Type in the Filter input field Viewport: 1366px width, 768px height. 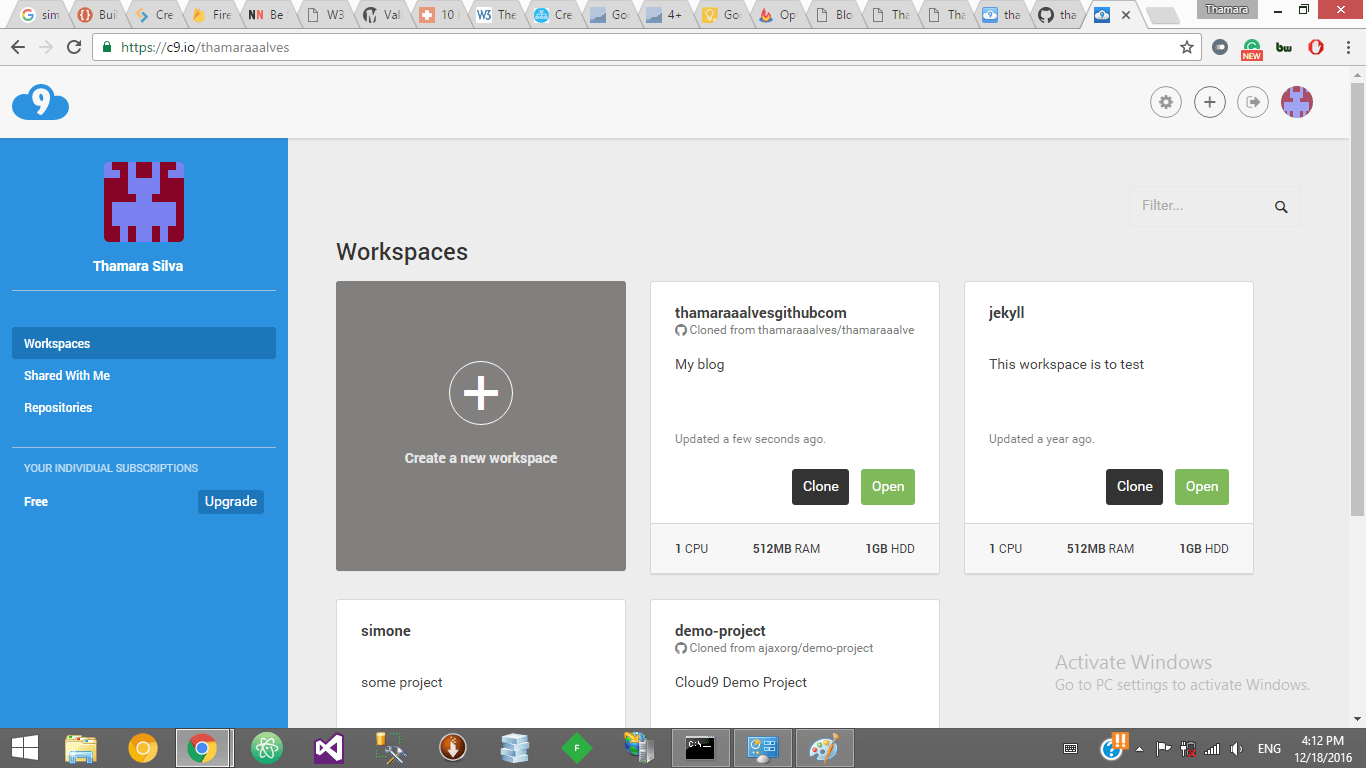(1200, 206)
